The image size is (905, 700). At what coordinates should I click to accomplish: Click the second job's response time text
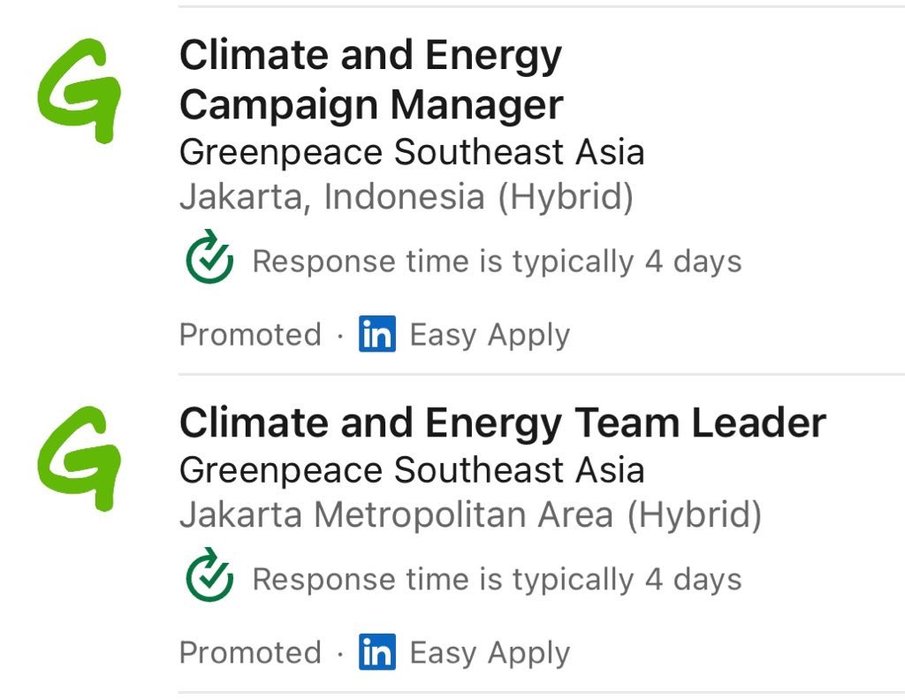coord(497,579)
